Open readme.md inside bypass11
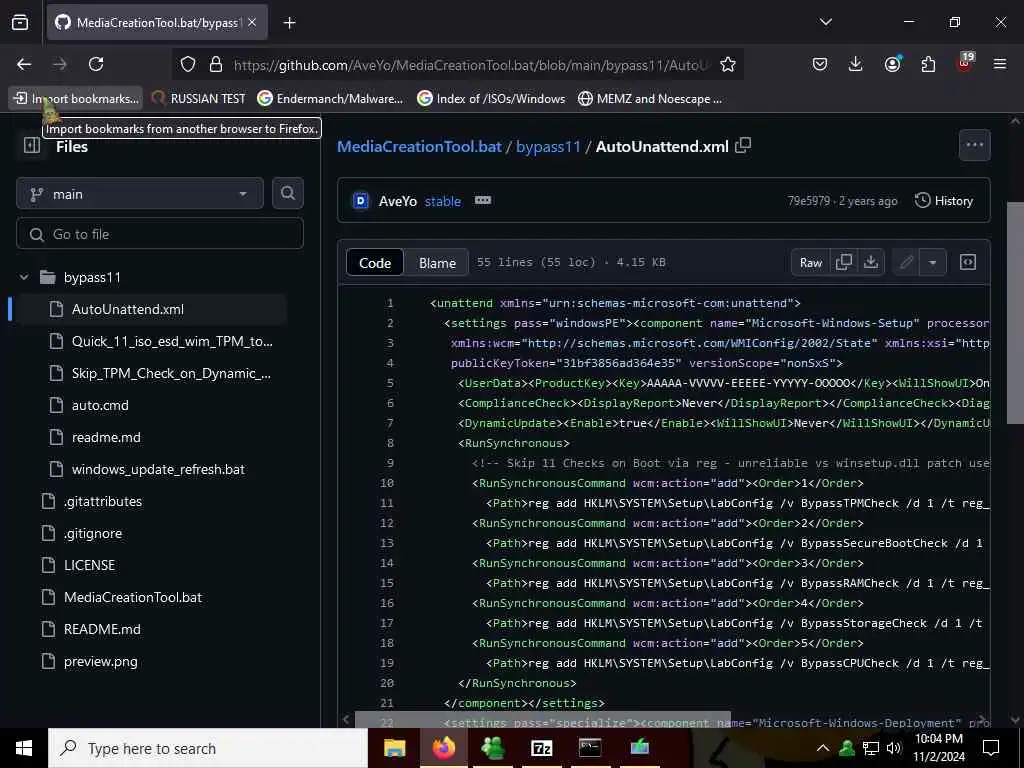 (106, 437)
